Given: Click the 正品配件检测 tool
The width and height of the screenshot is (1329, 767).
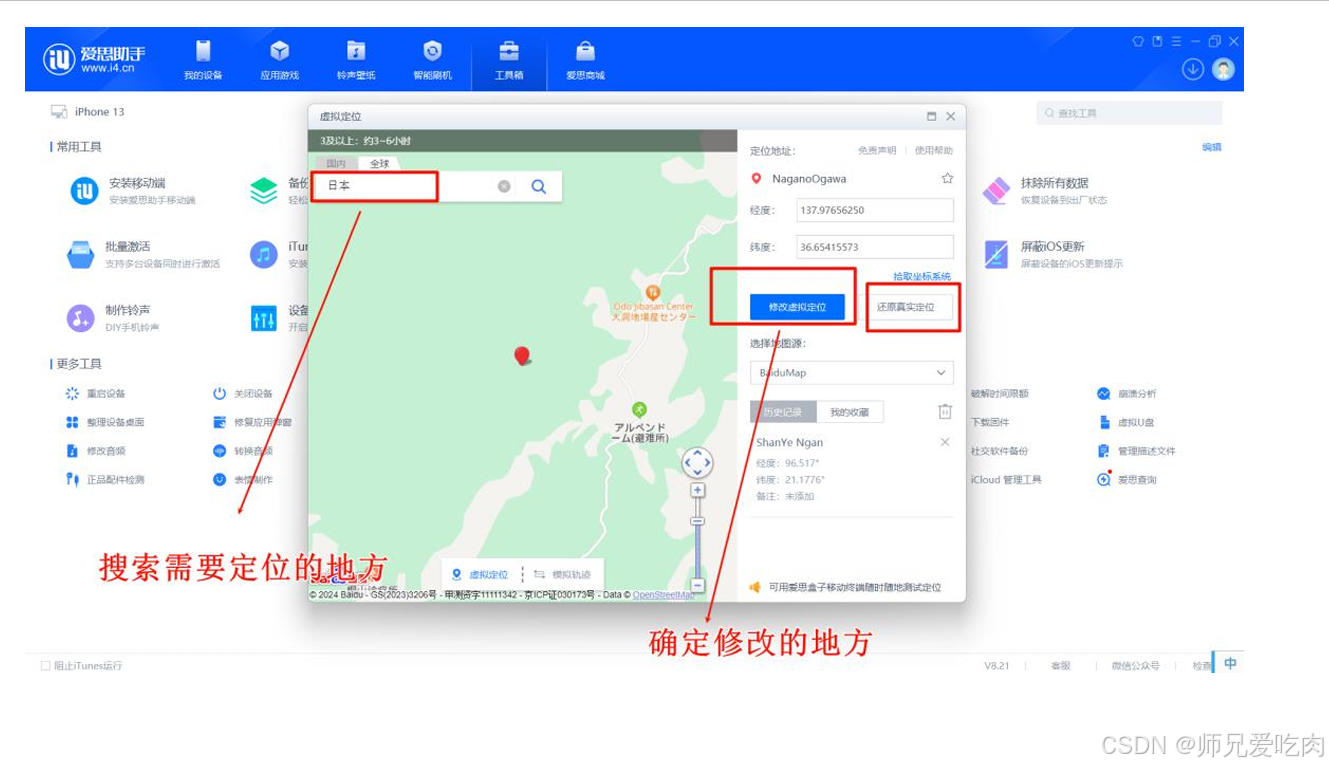Looking at the screenshot, I should (x=105, y=480).
